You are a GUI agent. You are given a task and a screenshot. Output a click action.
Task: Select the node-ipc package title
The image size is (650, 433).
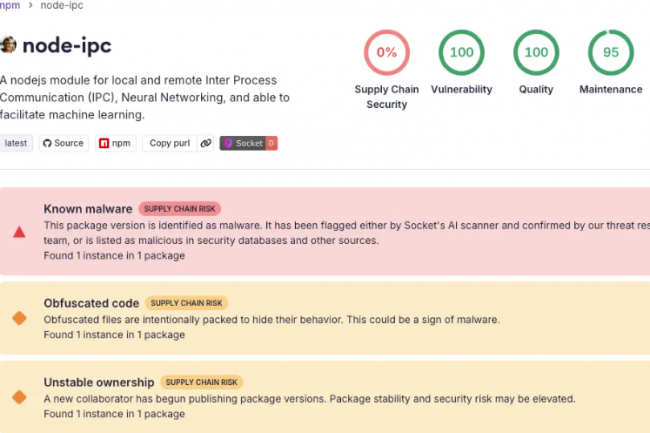[x=67, y=45]
